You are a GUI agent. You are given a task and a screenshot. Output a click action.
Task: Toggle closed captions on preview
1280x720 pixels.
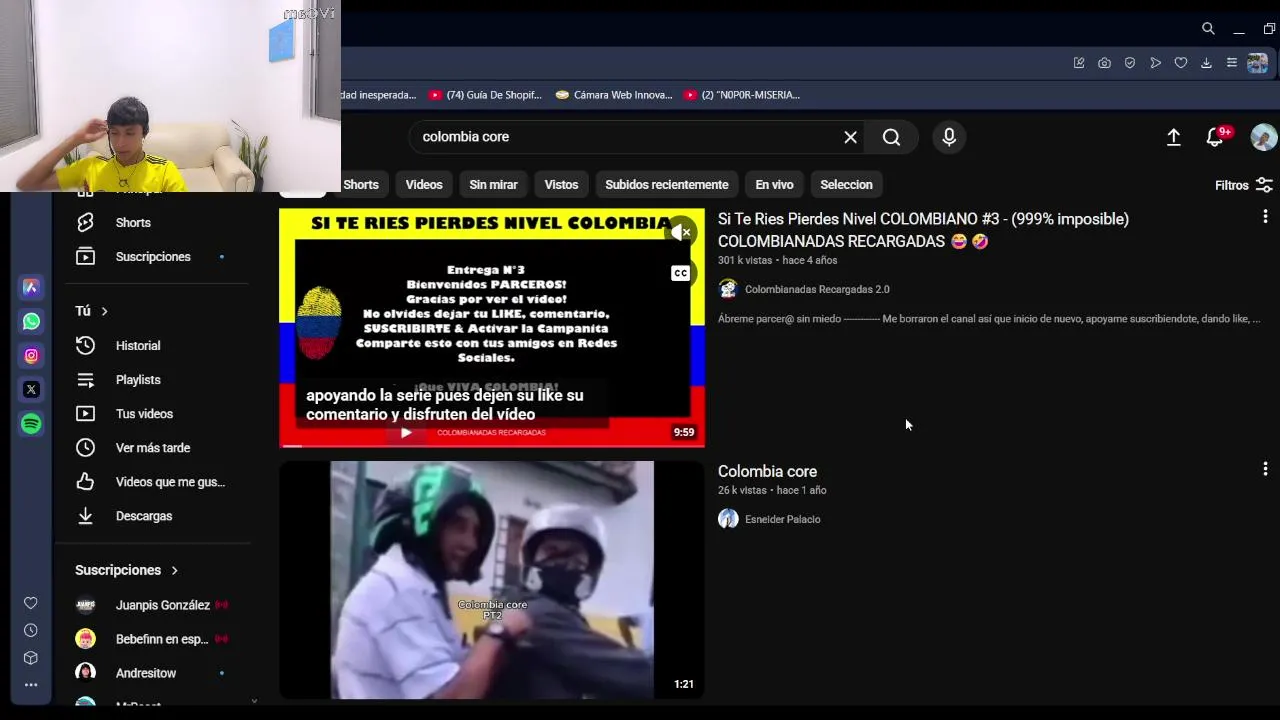click(680, 273)
